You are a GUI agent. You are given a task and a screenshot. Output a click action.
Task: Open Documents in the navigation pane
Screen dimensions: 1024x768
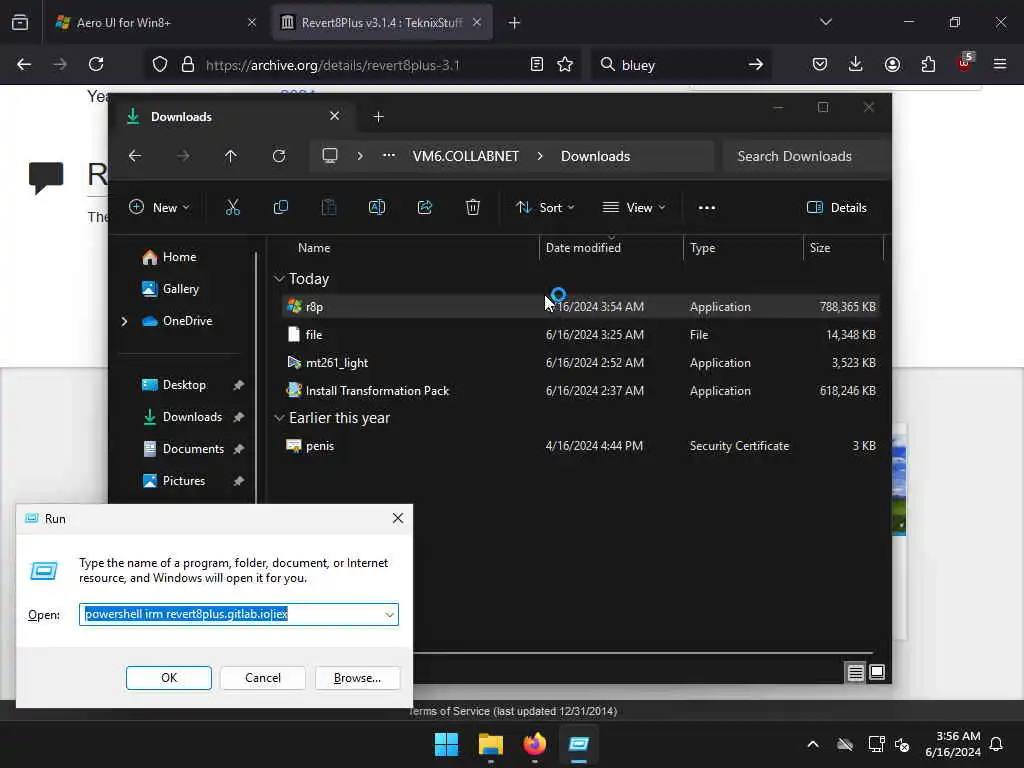(x=184, y=449)
